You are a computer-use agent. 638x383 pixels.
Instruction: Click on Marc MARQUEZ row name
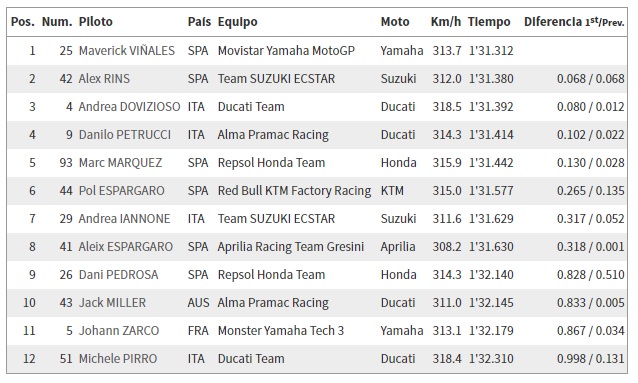point(120,163)
